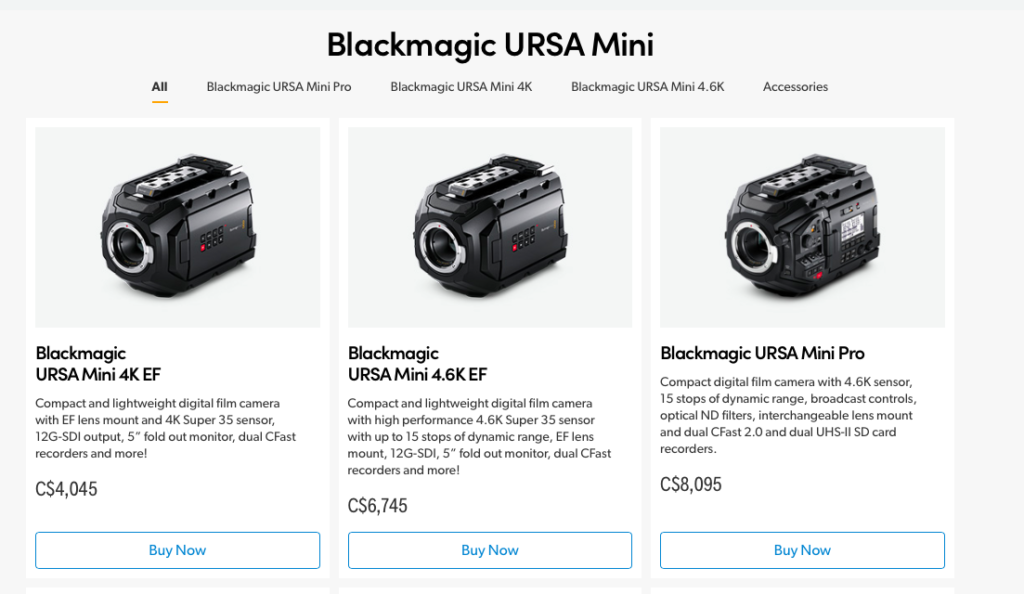Select the URSA Mini Pro camera image

pyautogui.click(x=802, y=227)
